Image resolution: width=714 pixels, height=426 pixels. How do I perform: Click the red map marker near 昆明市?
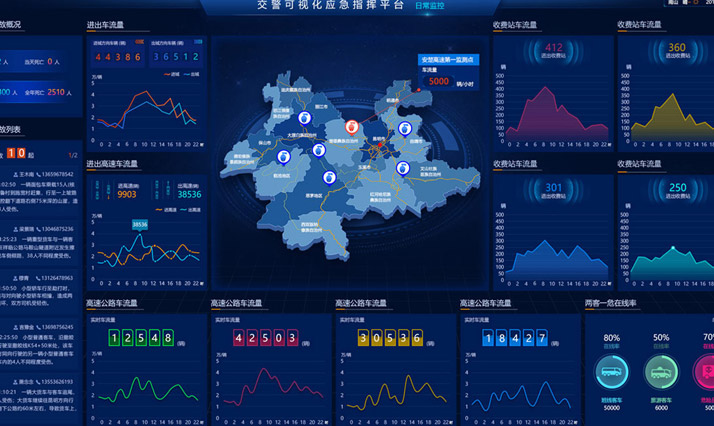point(352,127)
